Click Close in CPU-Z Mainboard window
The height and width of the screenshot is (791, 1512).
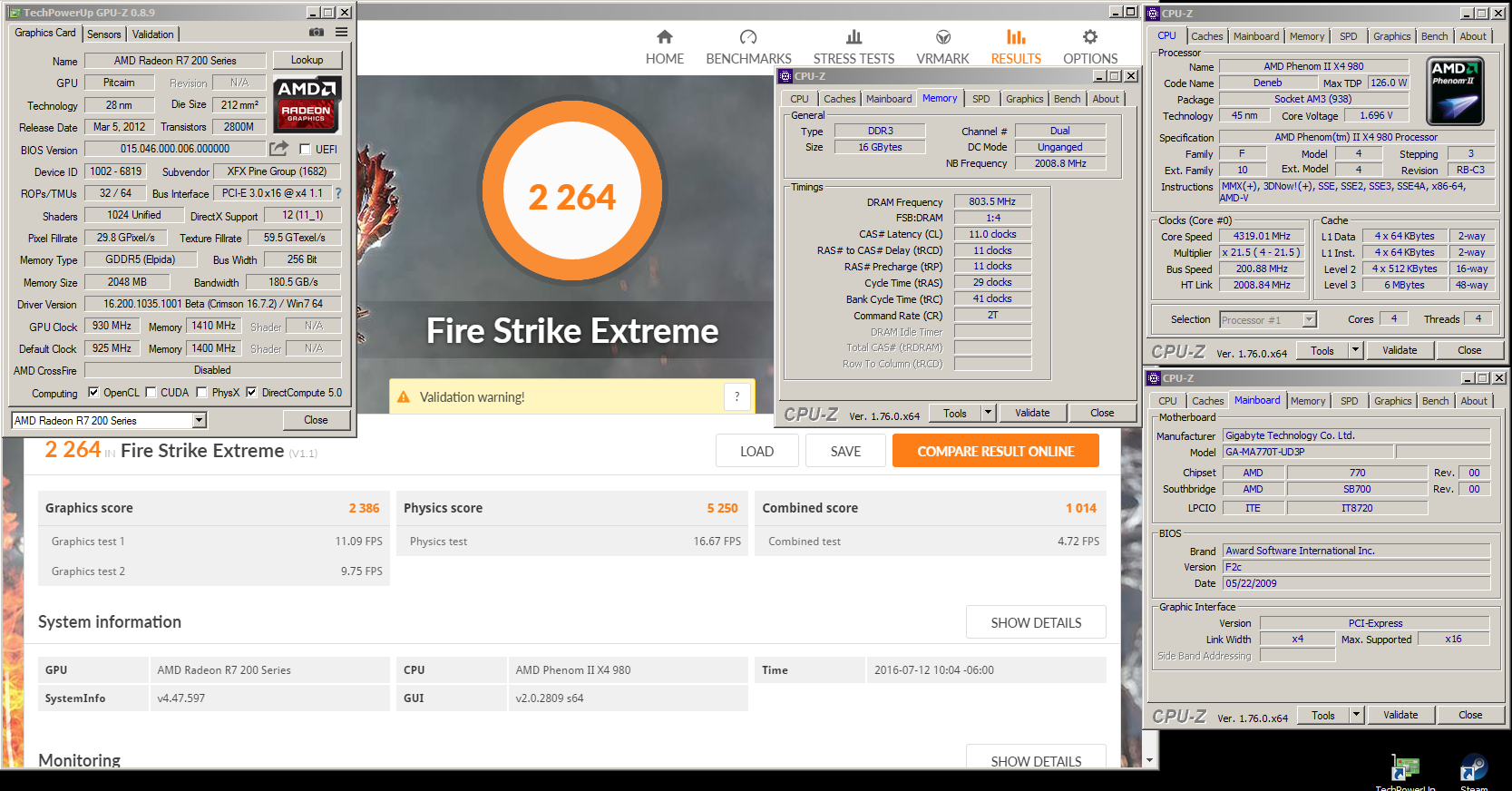(1470, 715)
